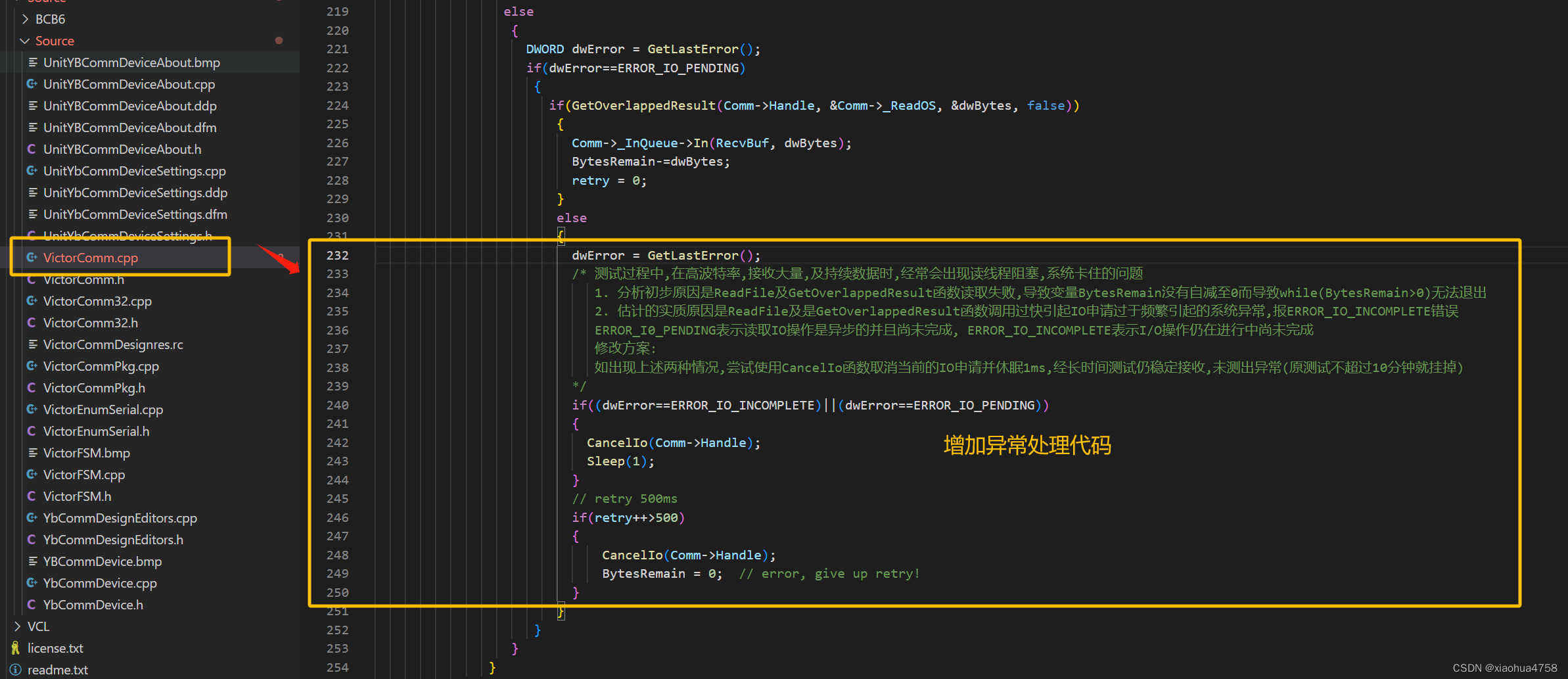Screen dimensions: 1568x679
Task: Open UnitYbCommDeviceSettings.cpp from the sidebar
Action: pos(134,171)
